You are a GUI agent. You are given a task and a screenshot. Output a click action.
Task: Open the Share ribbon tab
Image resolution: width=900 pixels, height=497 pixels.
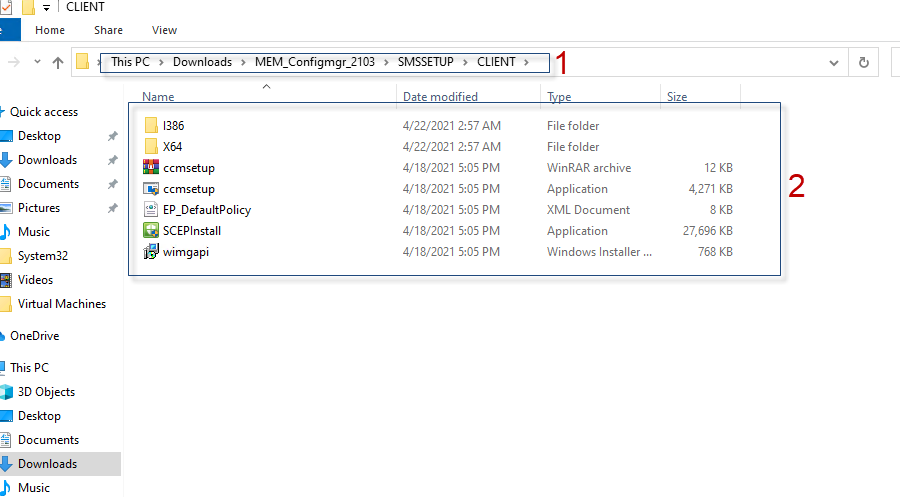point(108,30)
